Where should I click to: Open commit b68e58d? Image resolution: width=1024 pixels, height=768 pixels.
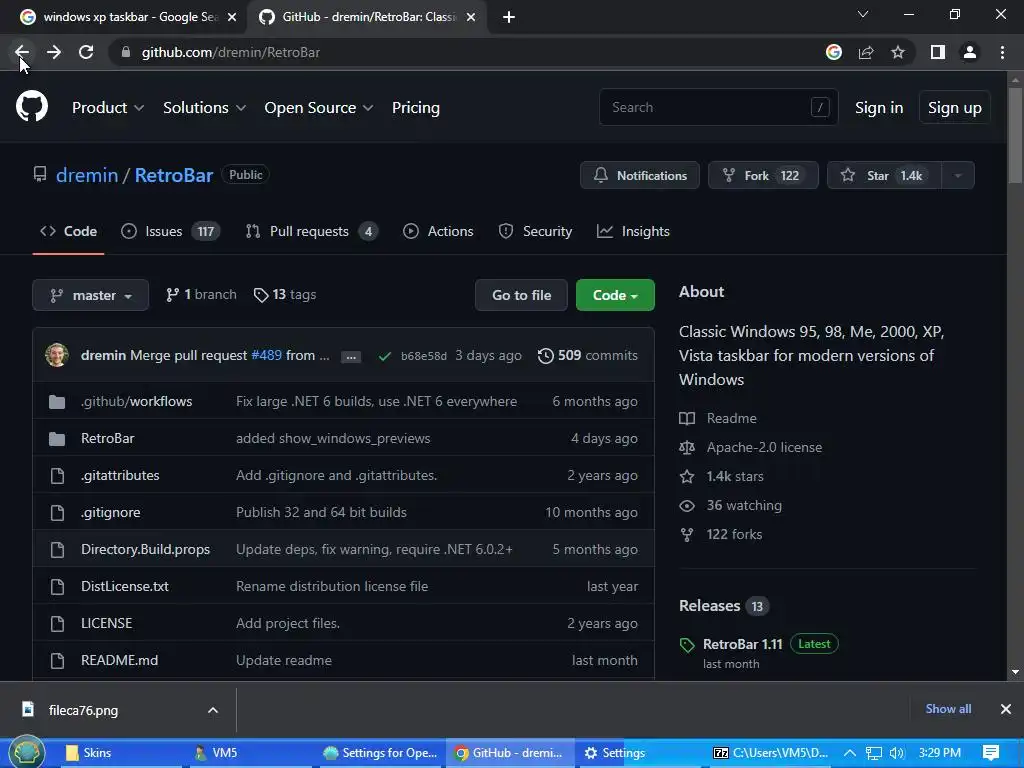pos(424,356)
